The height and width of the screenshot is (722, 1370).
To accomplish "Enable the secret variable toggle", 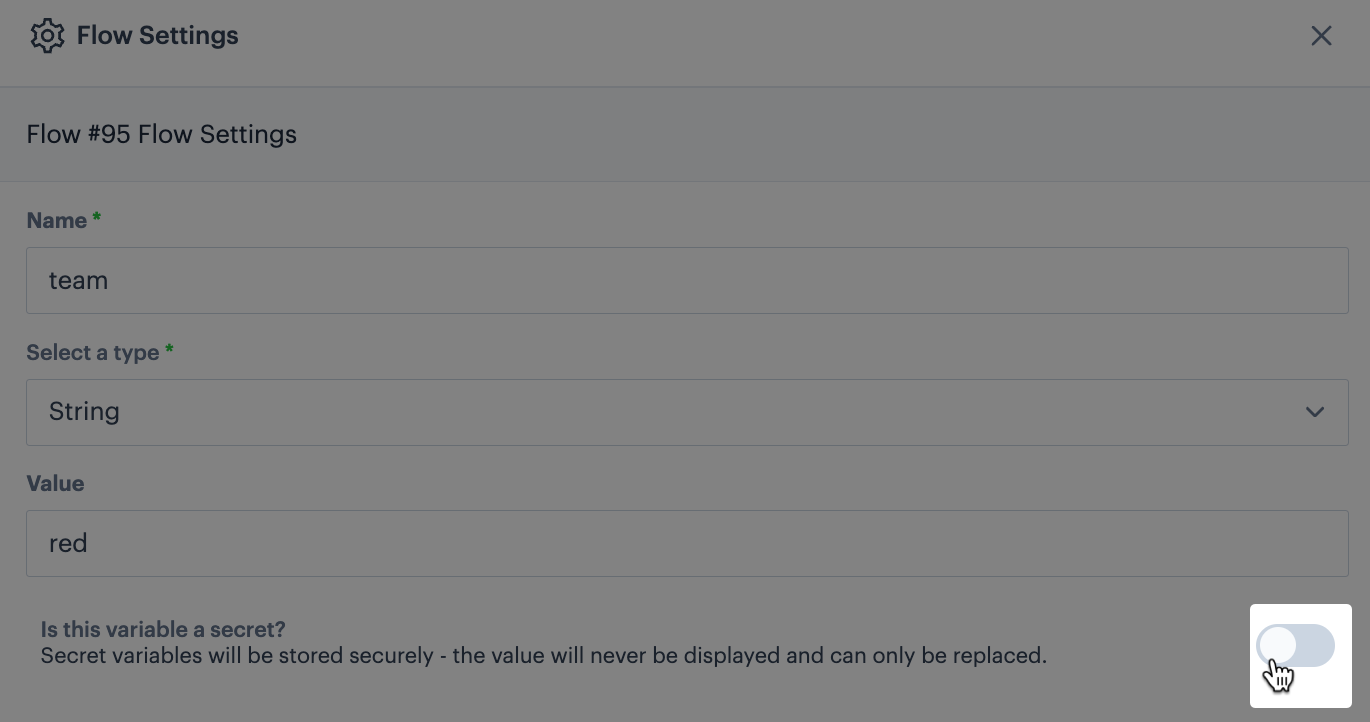I will pyautogui.click(x=1296, y=646).
